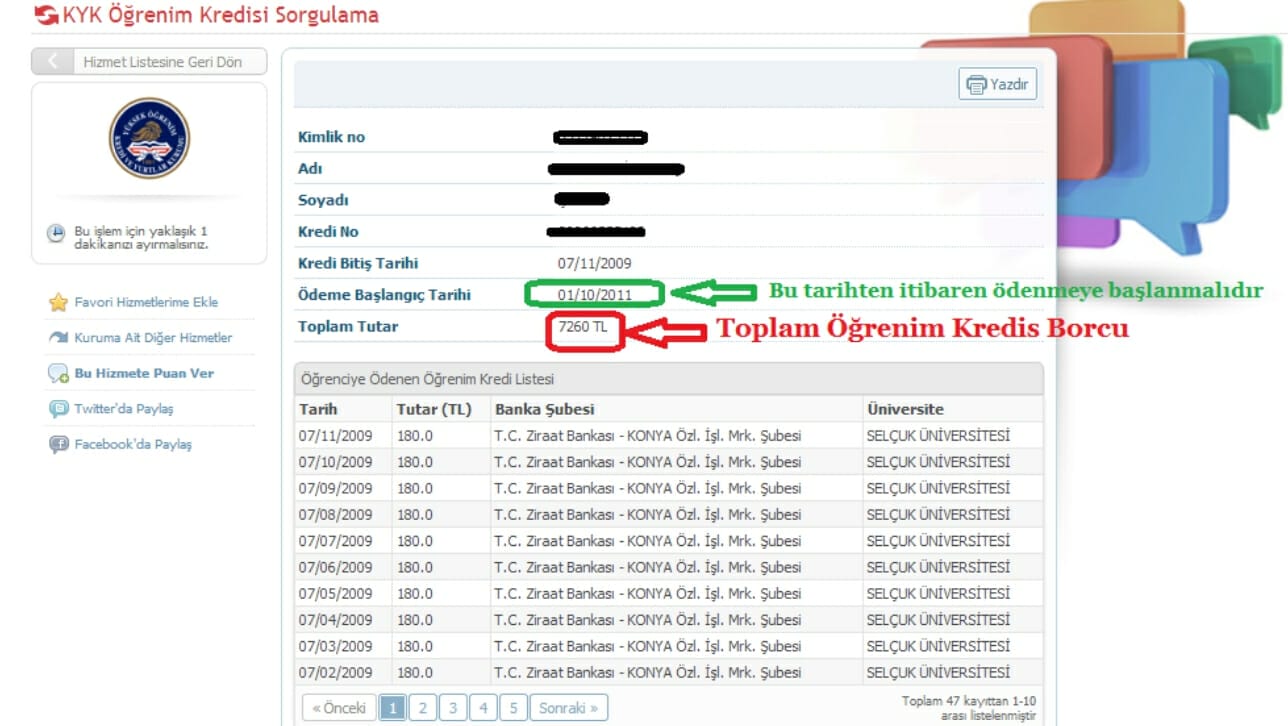Click Sonraki » for the next page
The image size is (1288, 726).
pos(568,708)
